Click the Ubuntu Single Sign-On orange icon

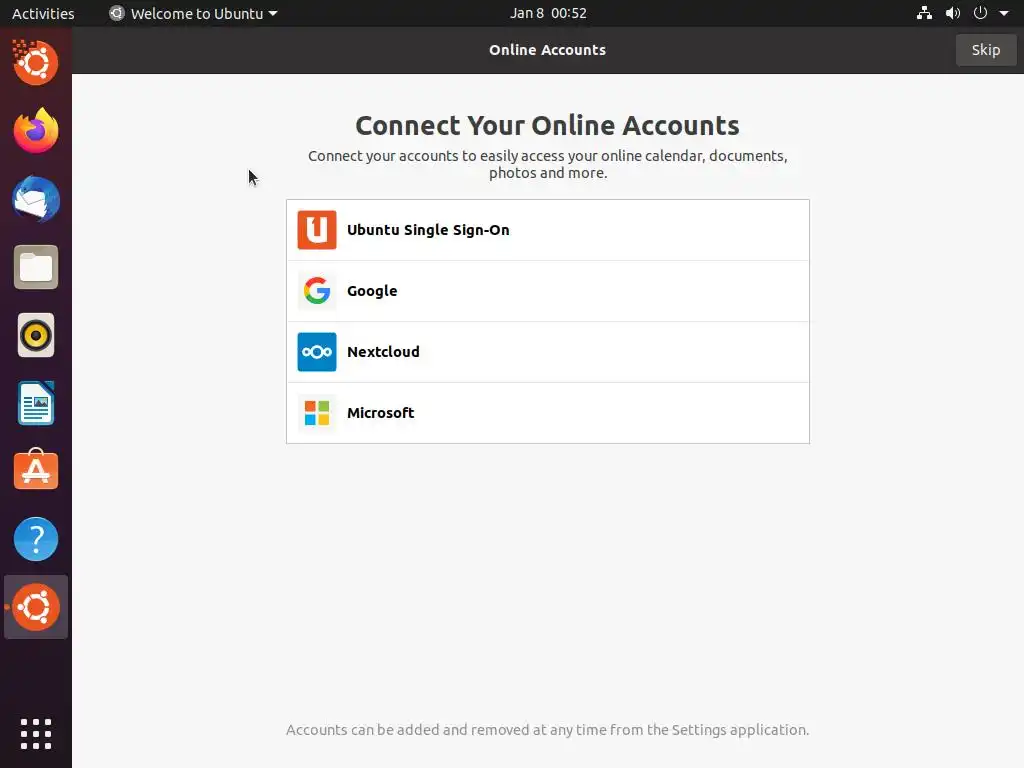[317, 230]
